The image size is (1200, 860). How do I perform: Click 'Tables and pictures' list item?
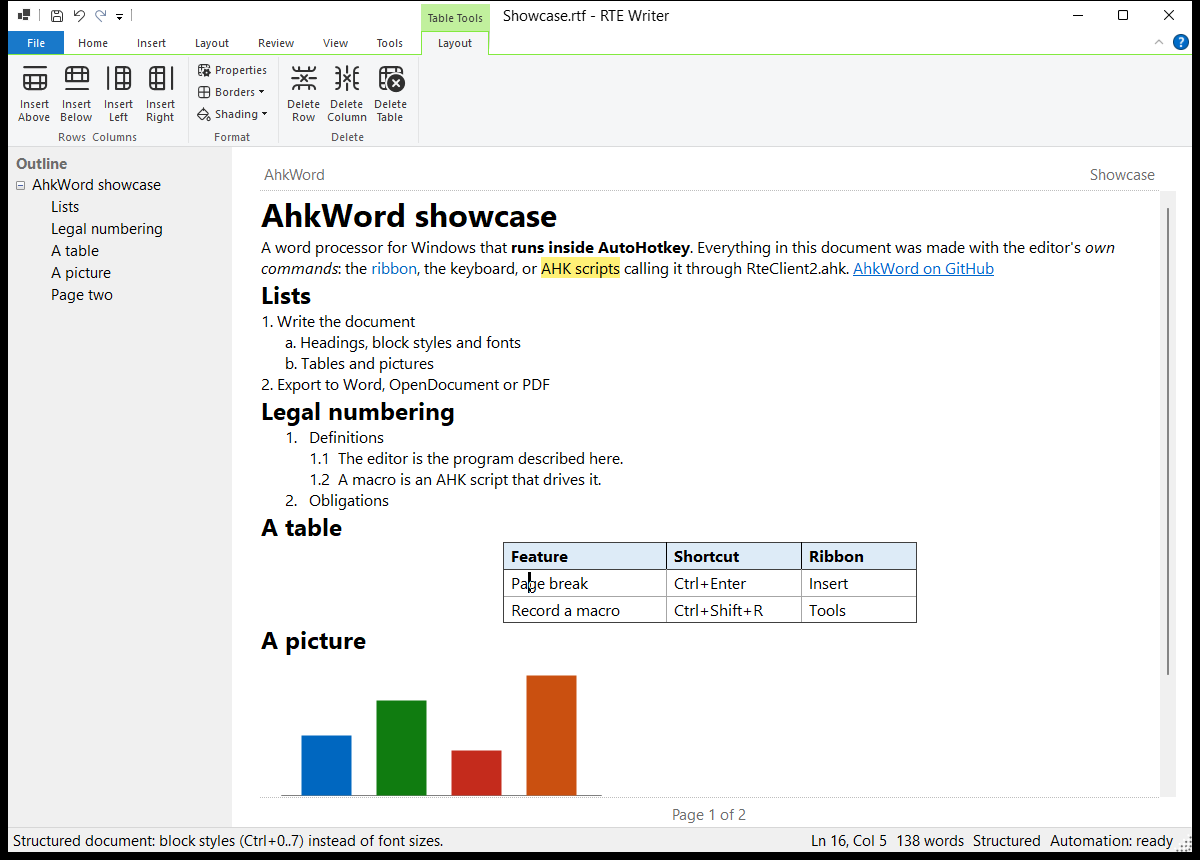(367, 364)
